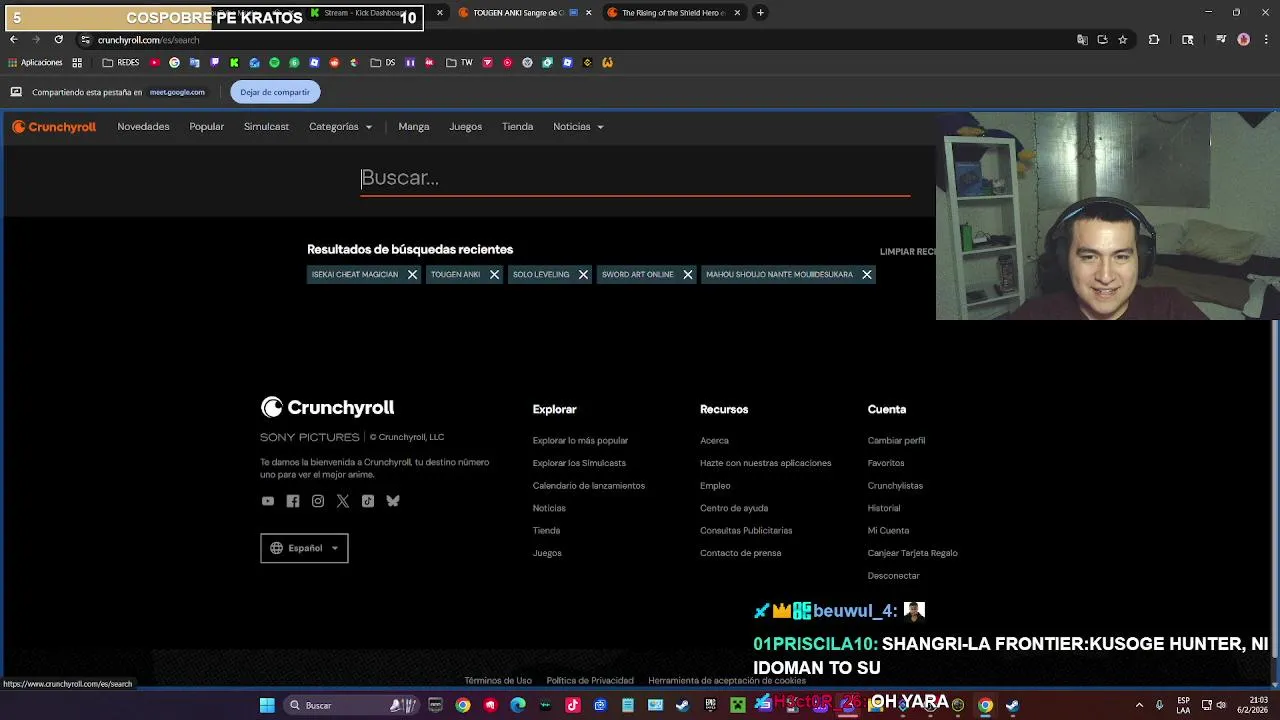1280x720 pixels.
Task: Show hidden system tray icons
Action: click(1139, 705)
